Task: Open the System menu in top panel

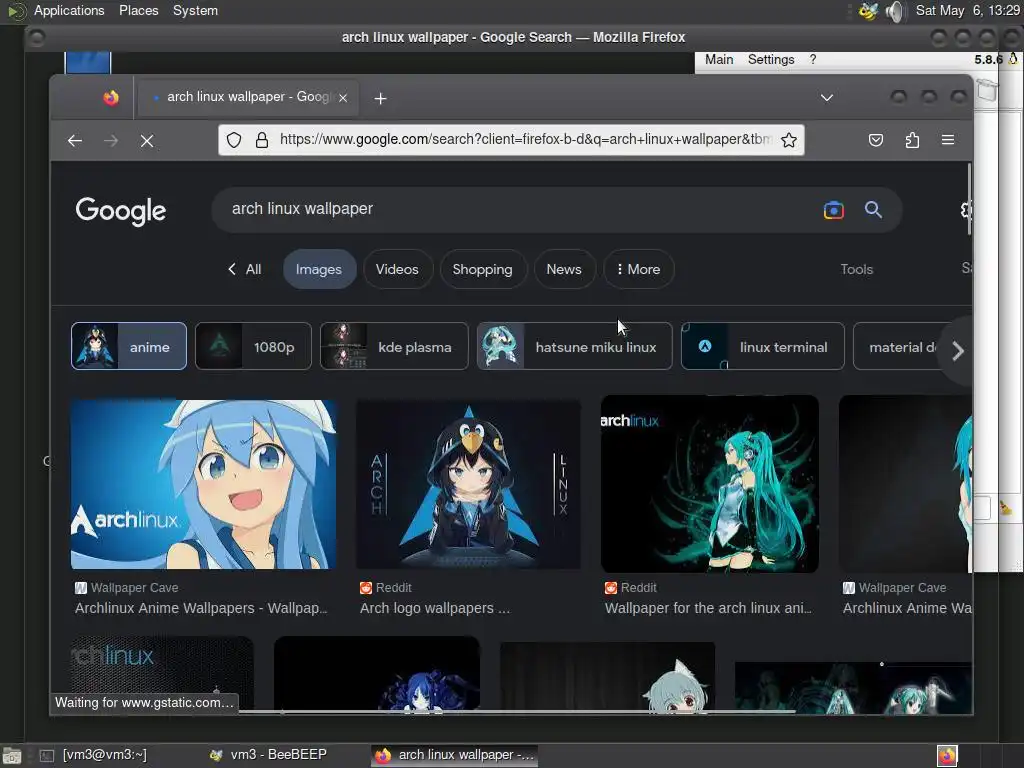Action: [195, 10]
